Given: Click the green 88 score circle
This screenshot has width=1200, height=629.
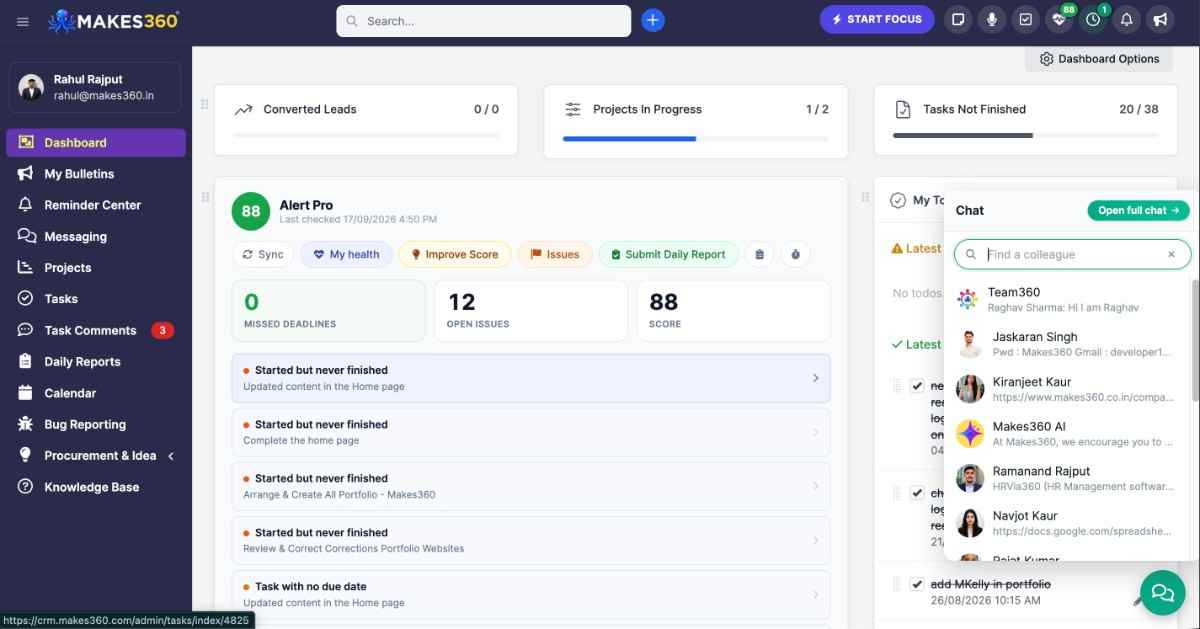Looking at the screenshot, I should coord(251,211).
